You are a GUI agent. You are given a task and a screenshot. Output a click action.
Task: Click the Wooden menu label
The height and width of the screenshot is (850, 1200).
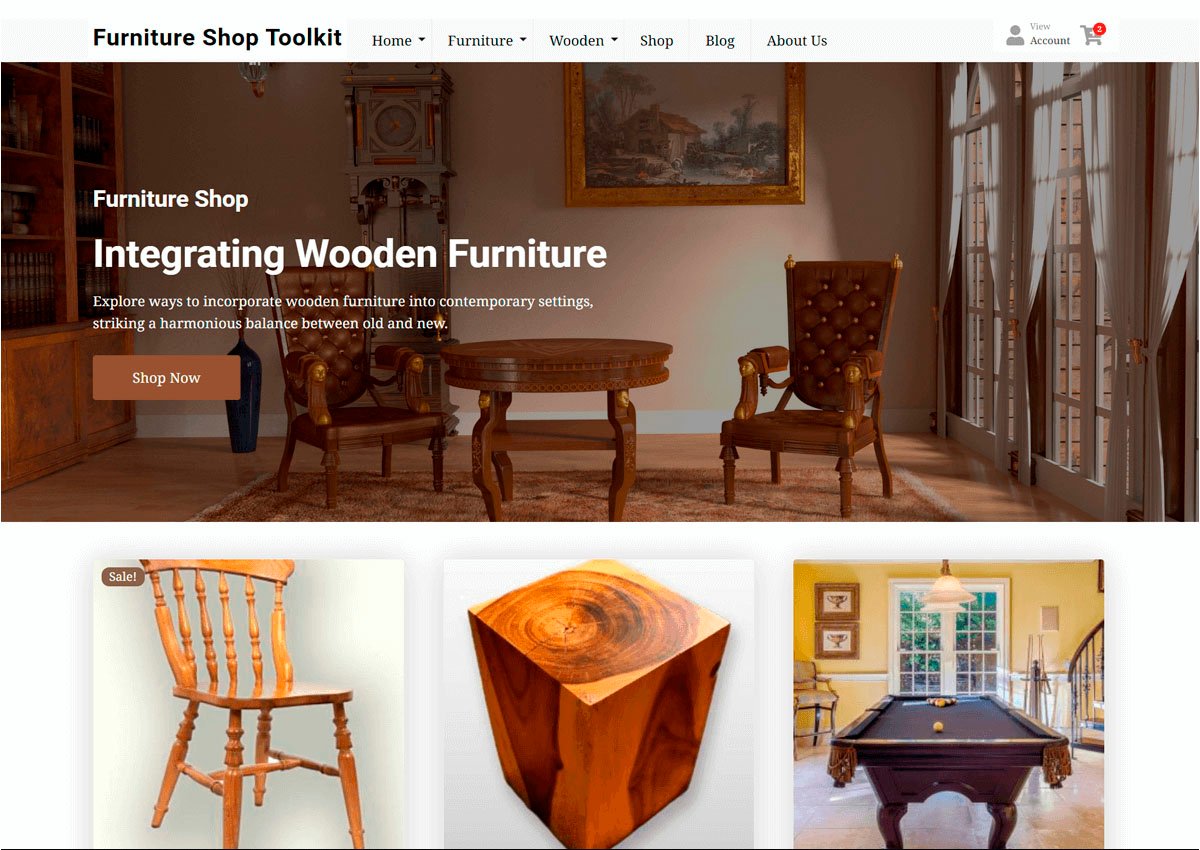(577, 40)
